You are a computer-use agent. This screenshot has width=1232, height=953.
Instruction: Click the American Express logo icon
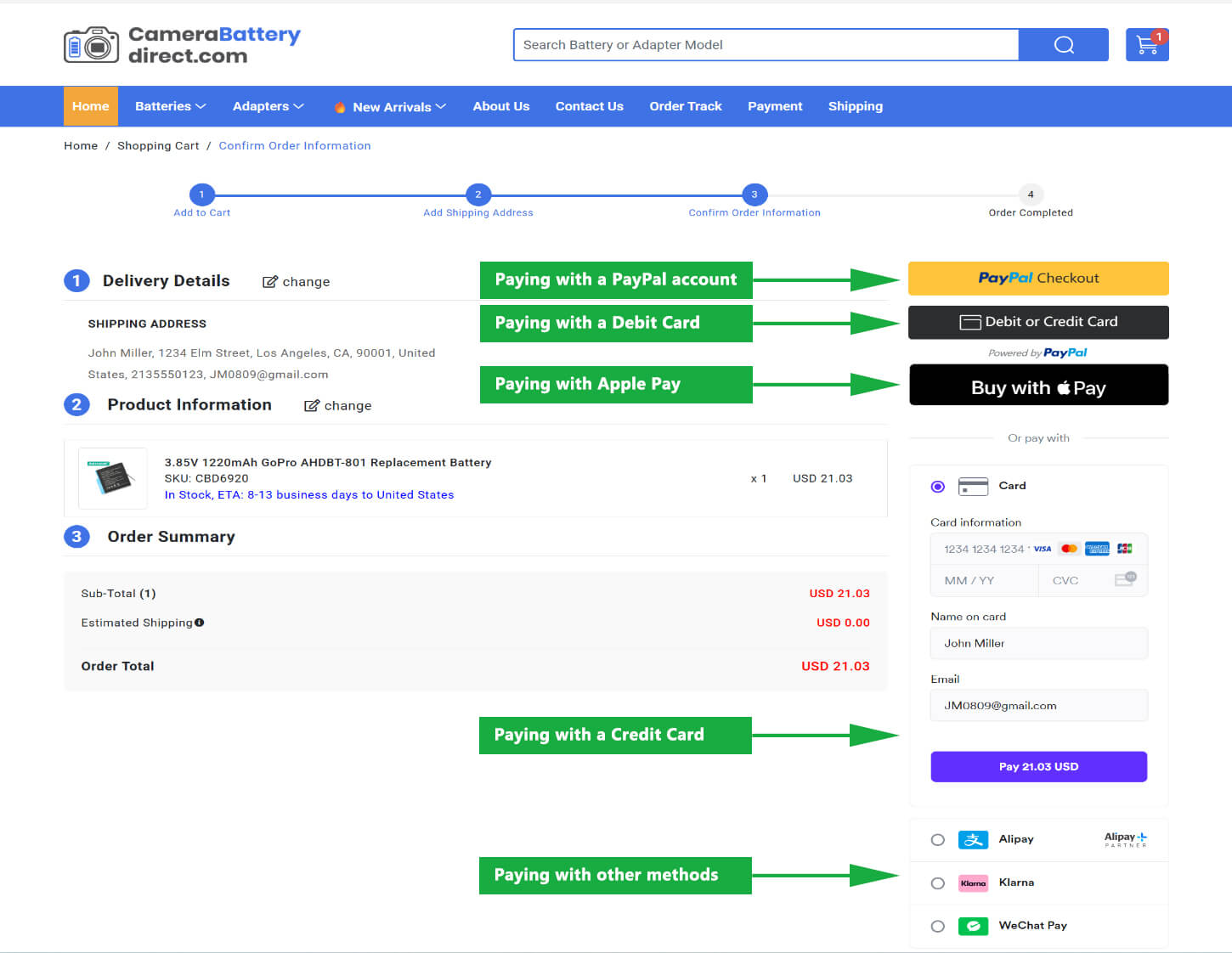click(x=1097, y=549)
